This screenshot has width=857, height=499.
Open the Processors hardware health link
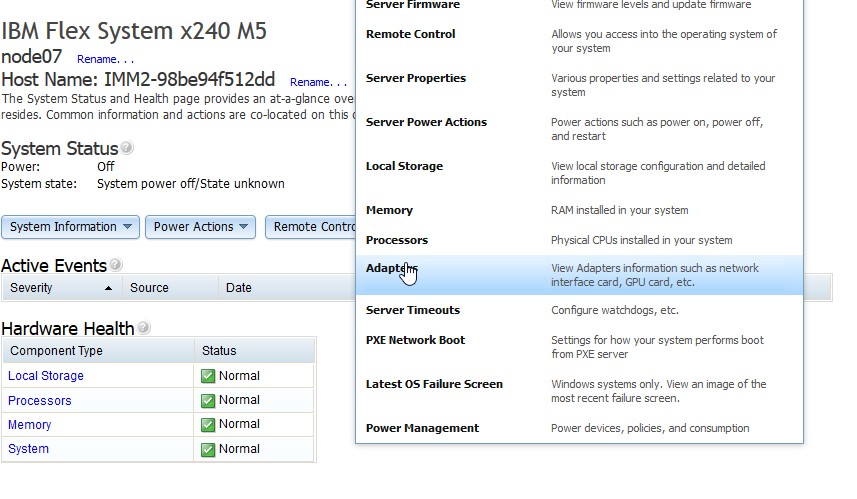coord(39,401)
